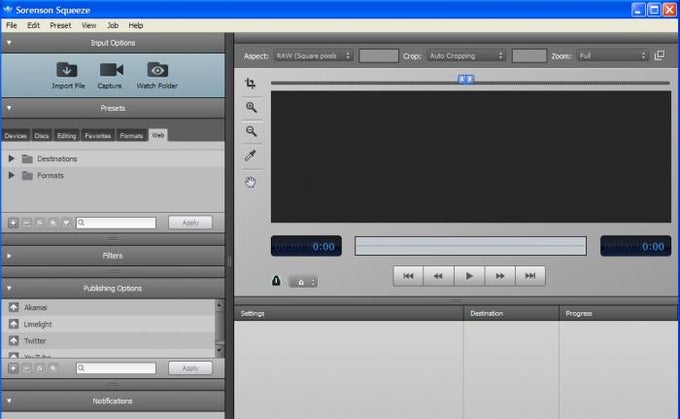Collapse the Notifications panel
680x419 pixels.
pyautogui.click(x=9, y=401)
